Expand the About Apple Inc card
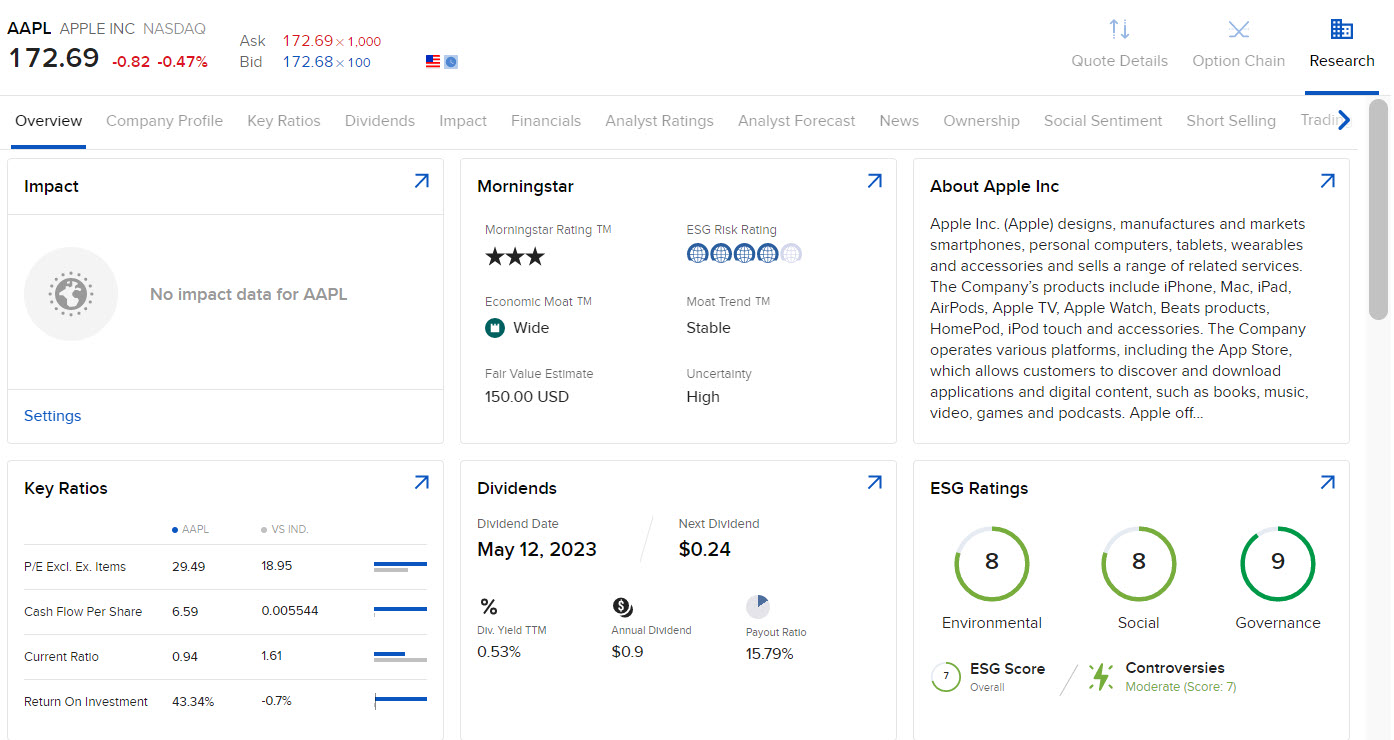Viewport: 1394px width, 740px height. 1327,181
